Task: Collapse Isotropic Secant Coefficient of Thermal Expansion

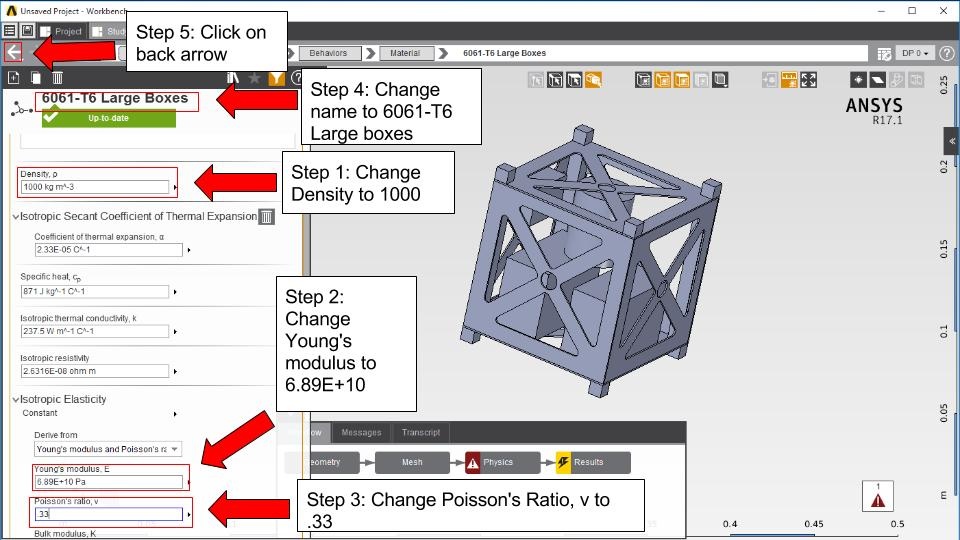Action: (x=16, y=217)
